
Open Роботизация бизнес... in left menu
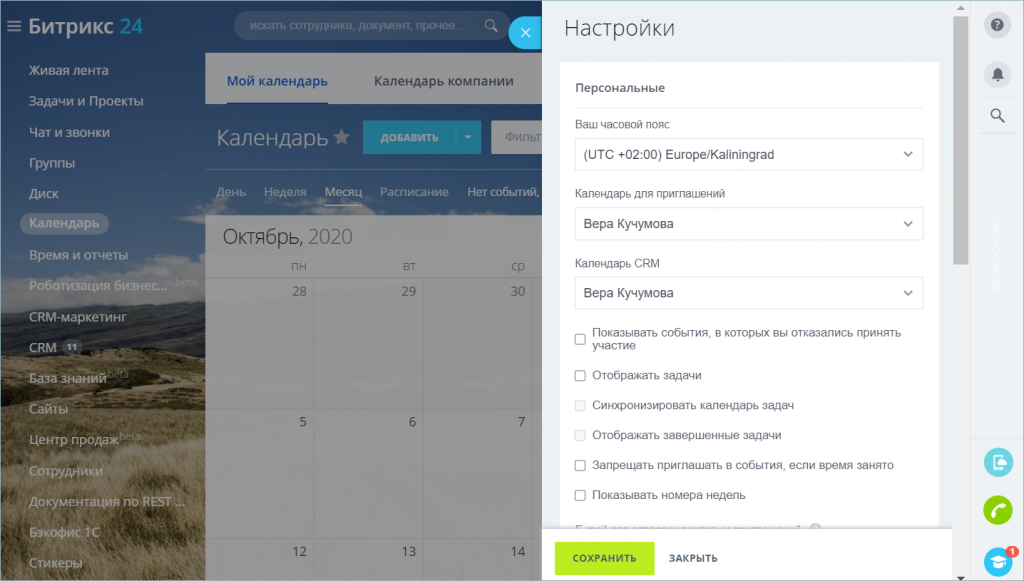click(x=98, y=286)
